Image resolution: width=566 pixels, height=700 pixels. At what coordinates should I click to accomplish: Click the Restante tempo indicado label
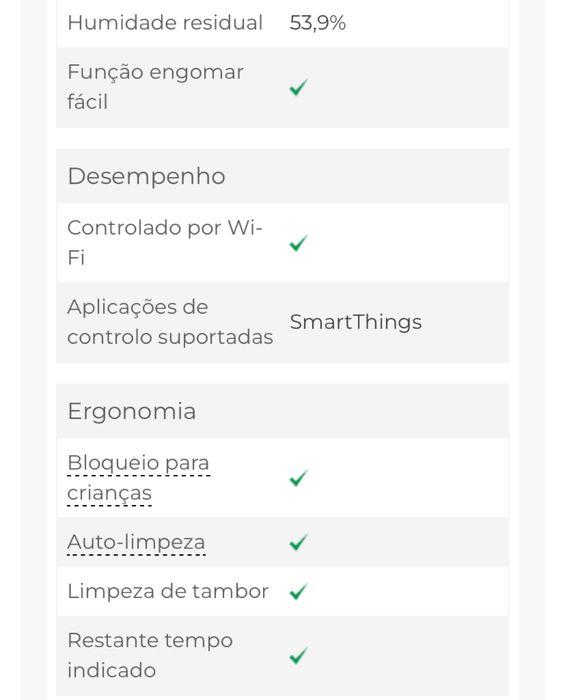[x=150, y=656]
